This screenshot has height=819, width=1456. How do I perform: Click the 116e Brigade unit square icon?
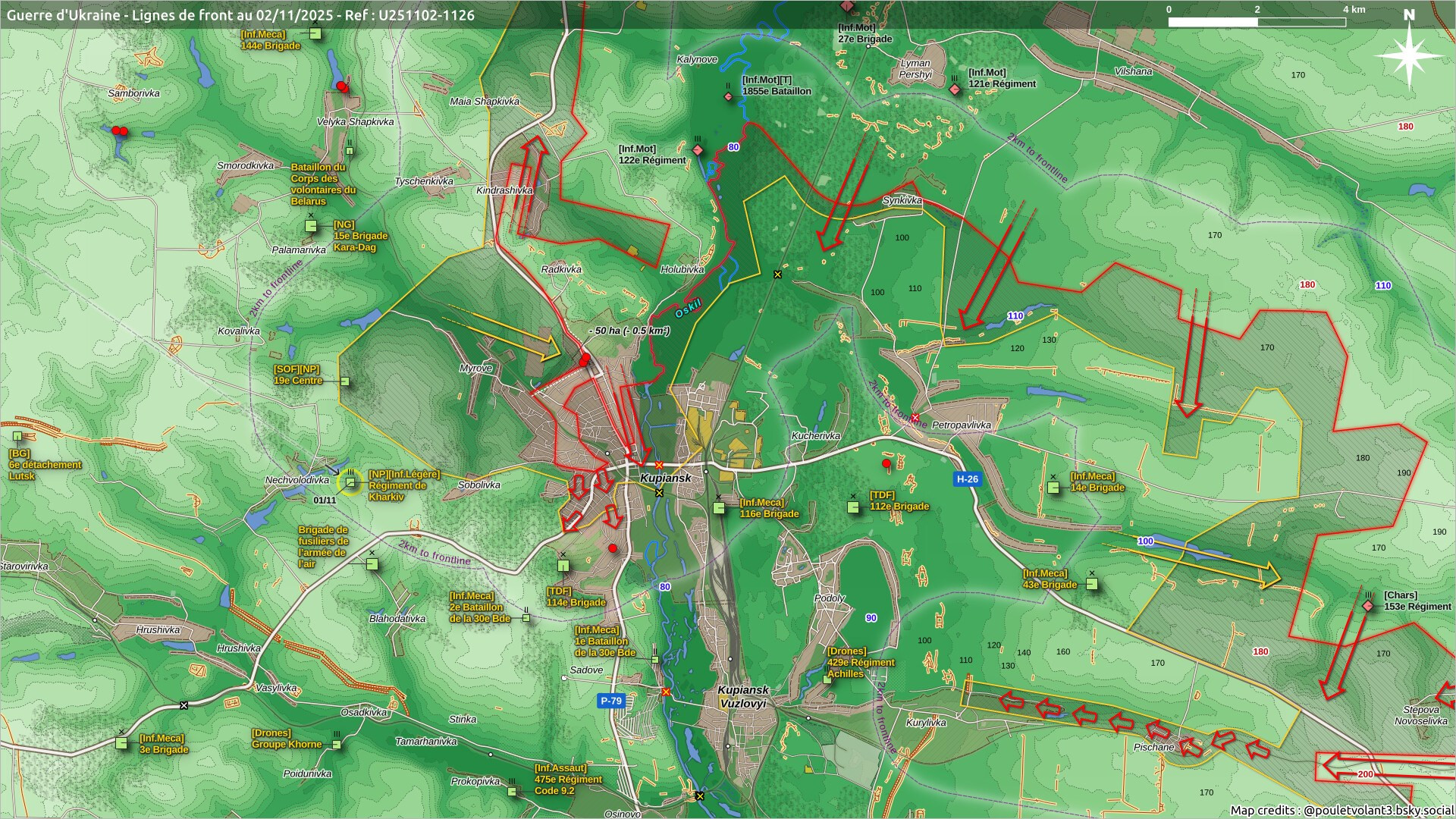pyautogui.click(x=719, y=507)
